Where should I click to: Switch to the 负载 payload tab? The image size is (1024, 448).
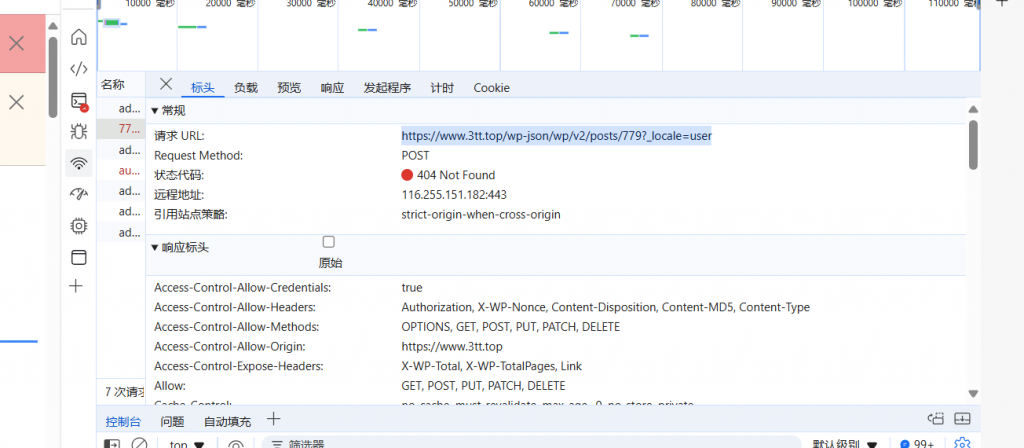pyautogui.click(x=246, y=88)
